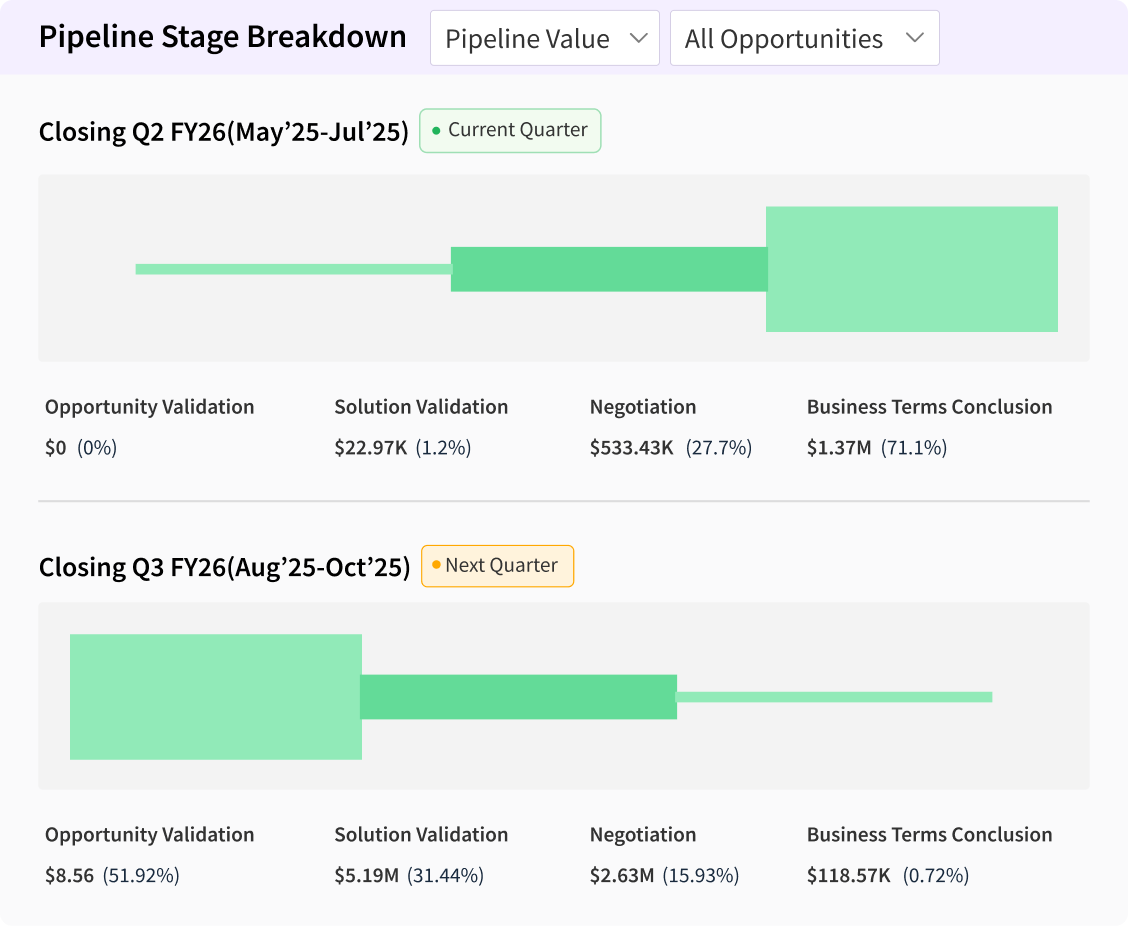The height and width of the screenshot is (926, 1128).
Task: Click green dot in Current Quarter badge
Action: coord(436,131)
